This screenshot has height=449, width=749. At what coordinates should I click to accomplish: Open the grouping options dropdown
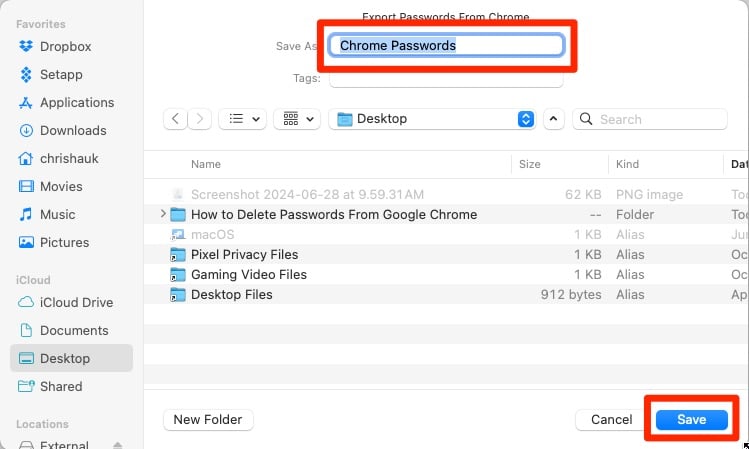coord(297,118)
